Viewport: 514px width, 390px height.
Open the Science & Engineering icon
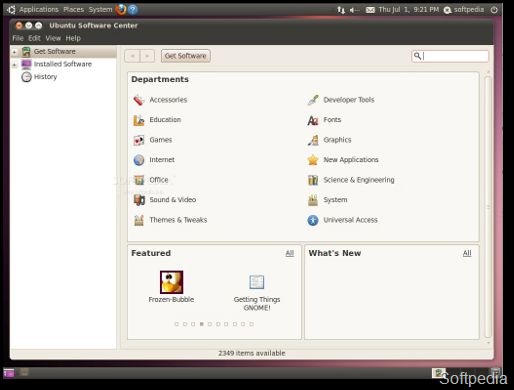(313, 180)
